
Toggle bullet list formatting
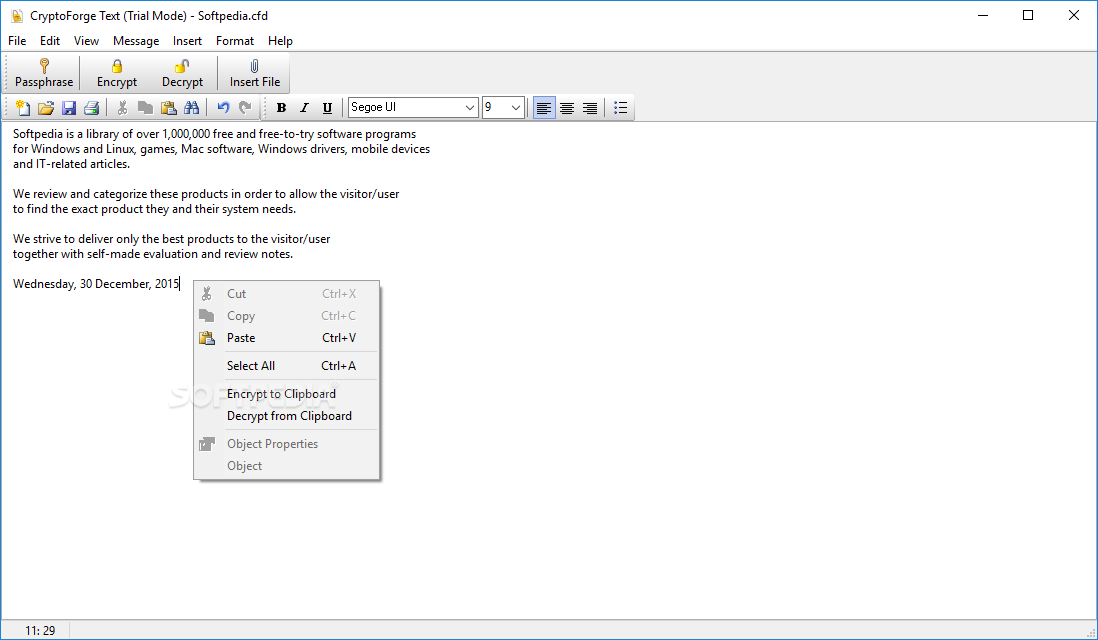[x=620, y=108]
